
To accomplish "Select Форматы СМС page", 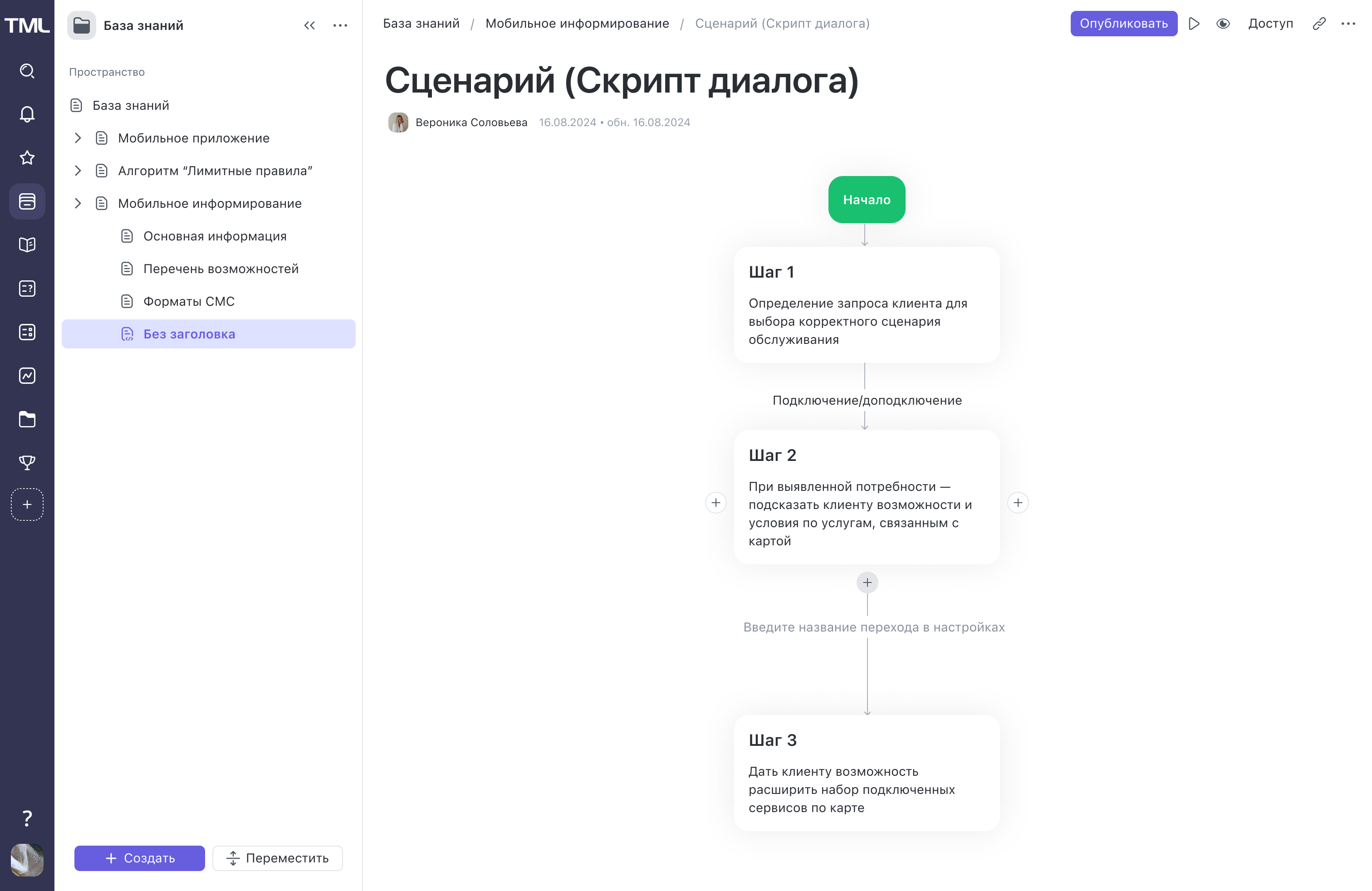I will click(x=188, y=301).
